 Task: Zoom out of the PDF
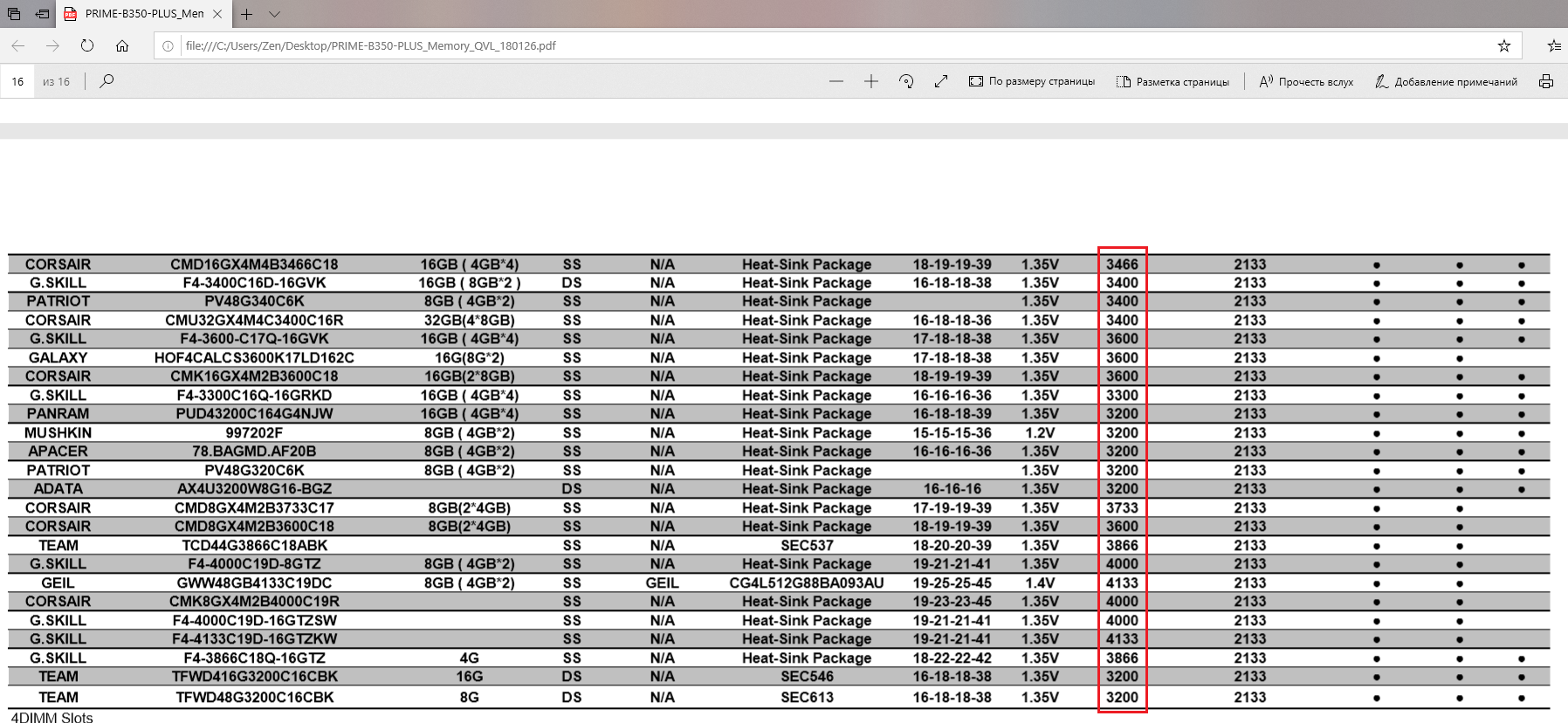pyautogui.click(x=836, y=81)
